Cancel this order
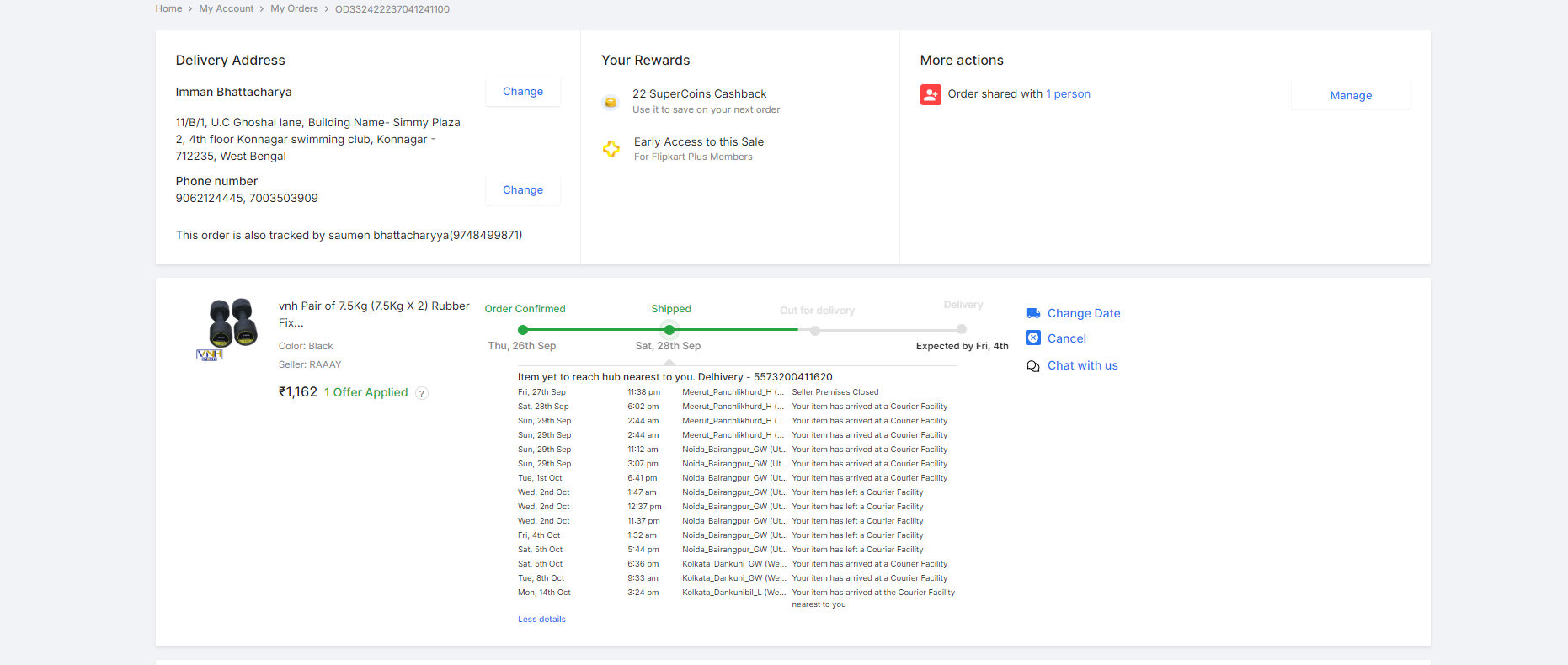The width and height of the screenshot is (1568, 665). point(1067,338)
